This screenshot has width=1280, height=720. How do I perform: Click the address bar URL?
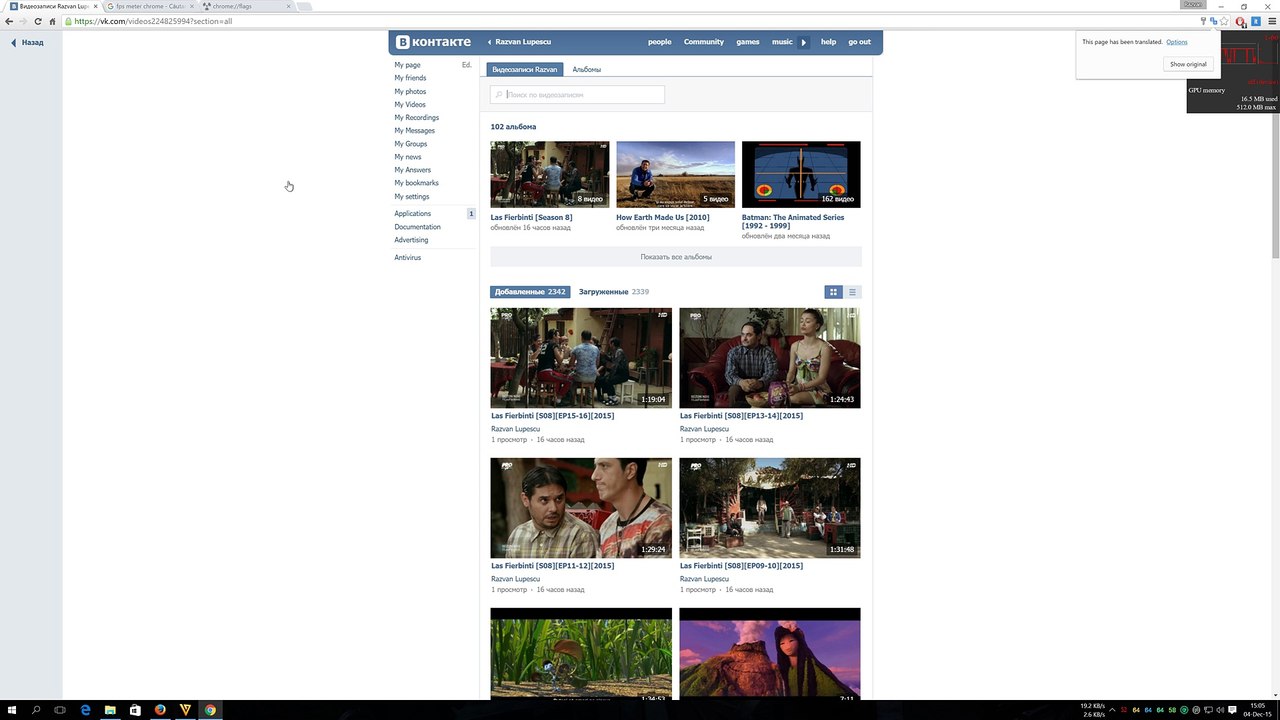152,21
